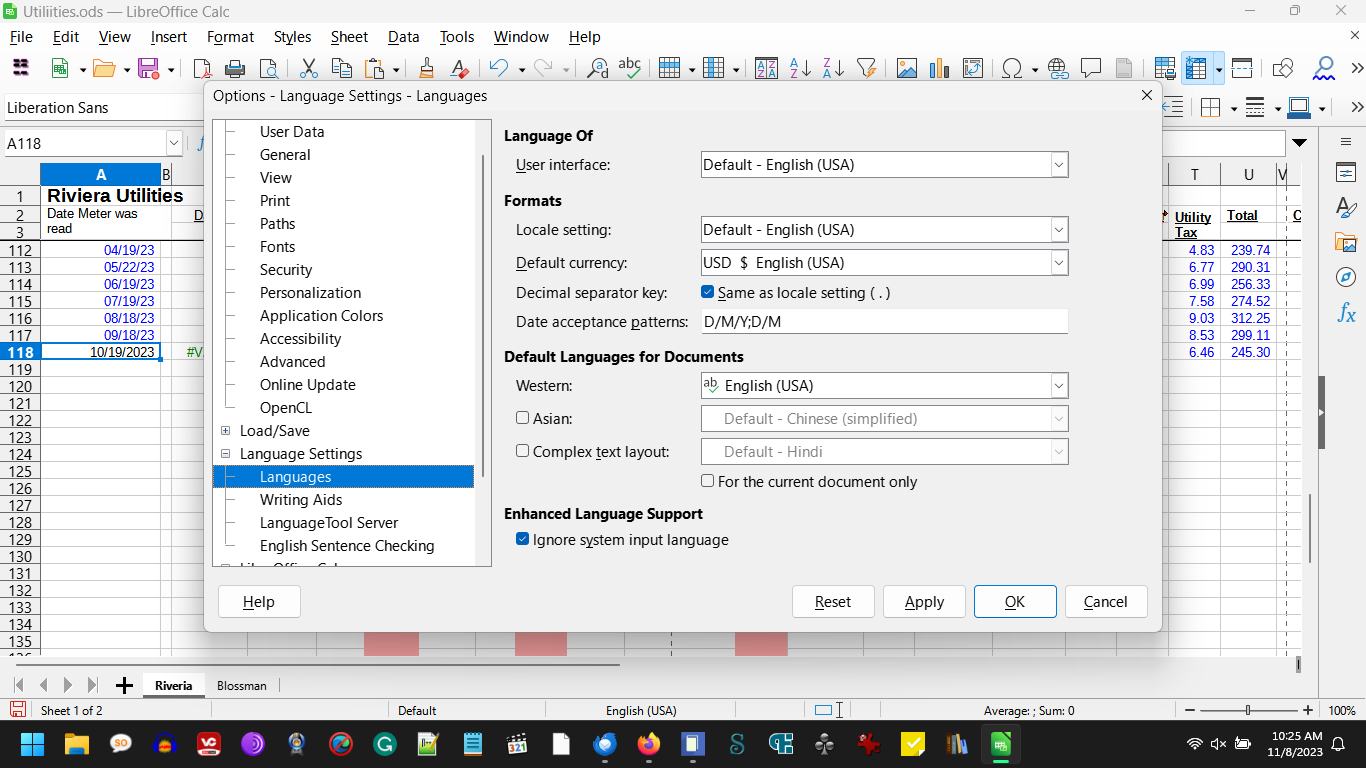The height and width of the screenshot is (768, 1366).
Task: Click the OK button
Action: [1015, 602]
